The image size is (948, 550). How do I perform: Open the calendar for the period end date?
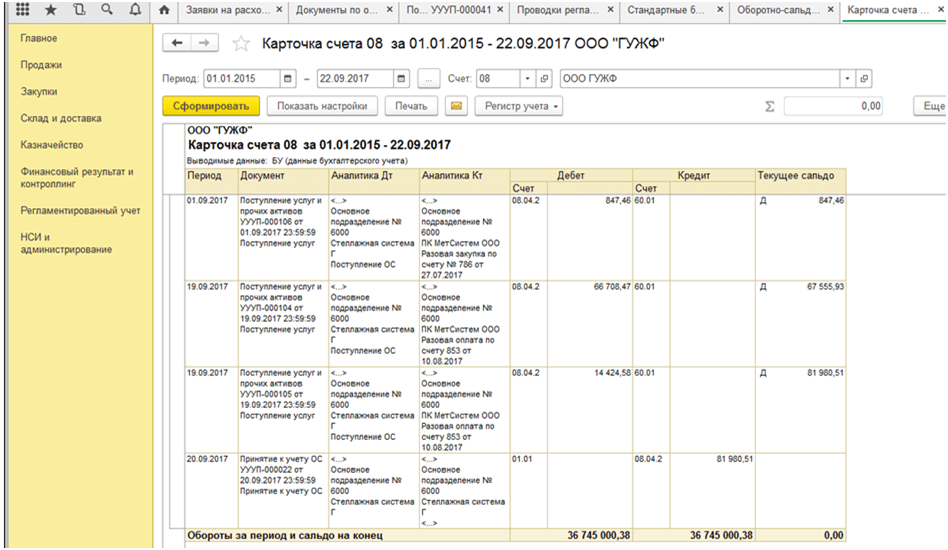[x=401, y=79]
